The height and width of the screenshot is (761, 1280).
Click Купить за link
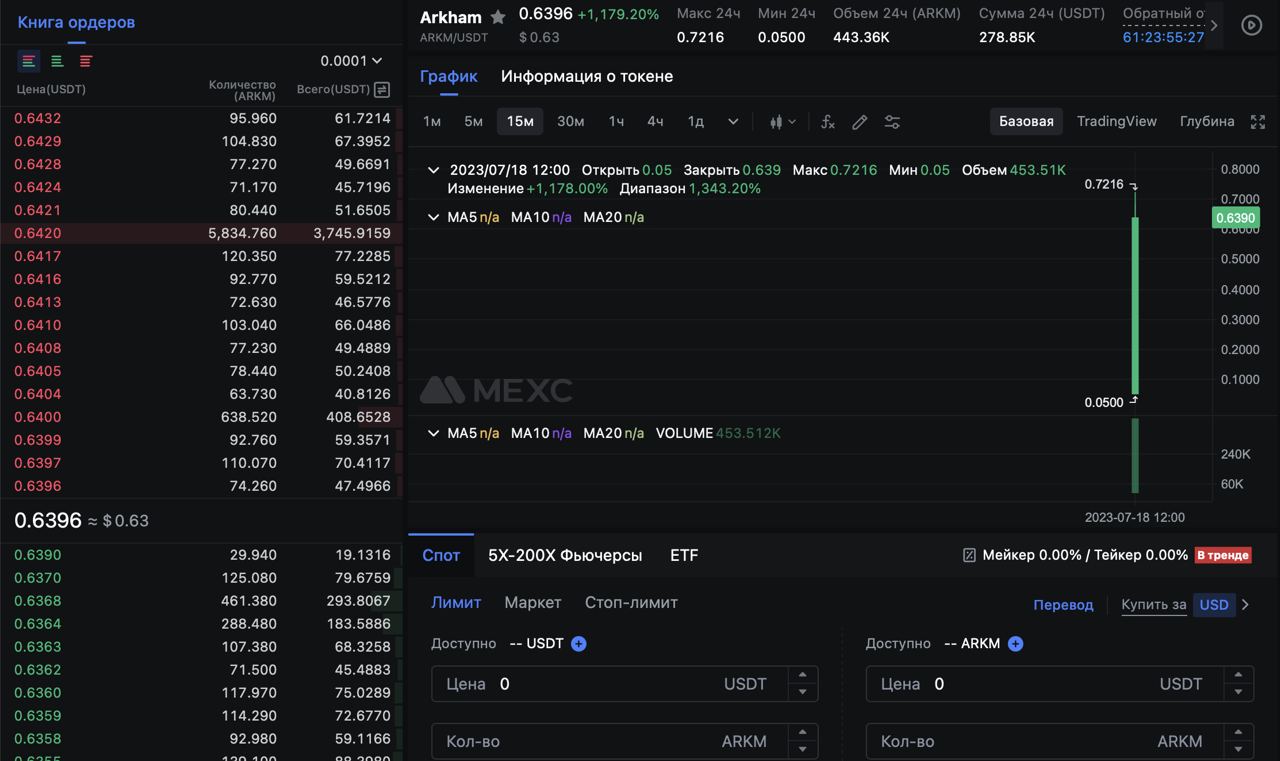coord(1154,605)
